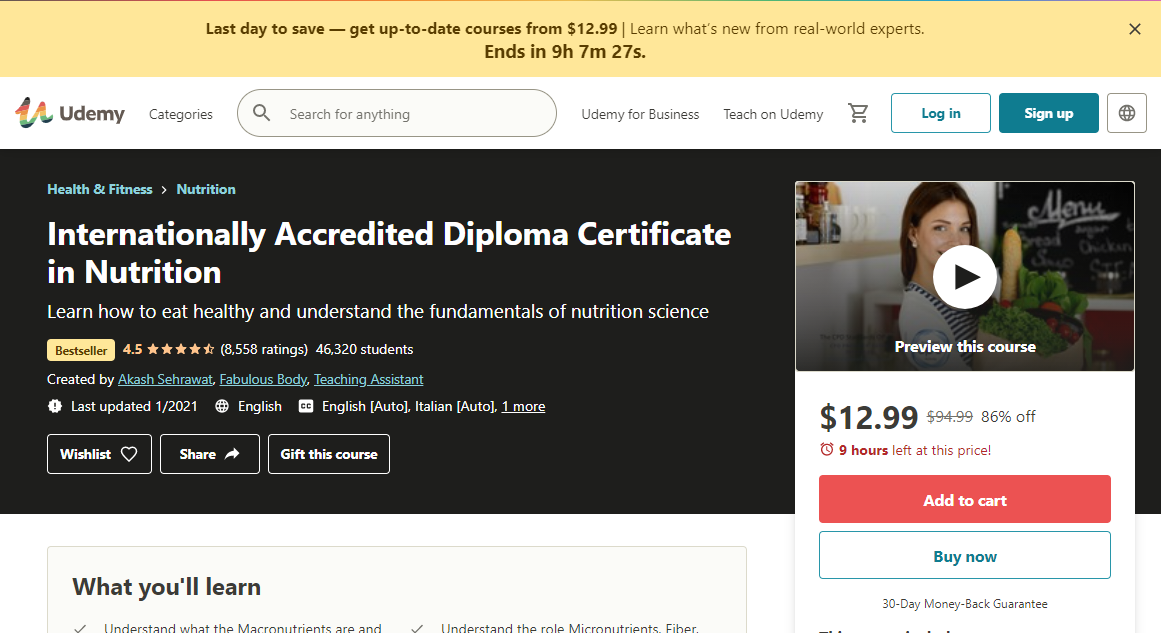Click the Add to cart button
Screen dimensions: 1161x633
[964, 498]
